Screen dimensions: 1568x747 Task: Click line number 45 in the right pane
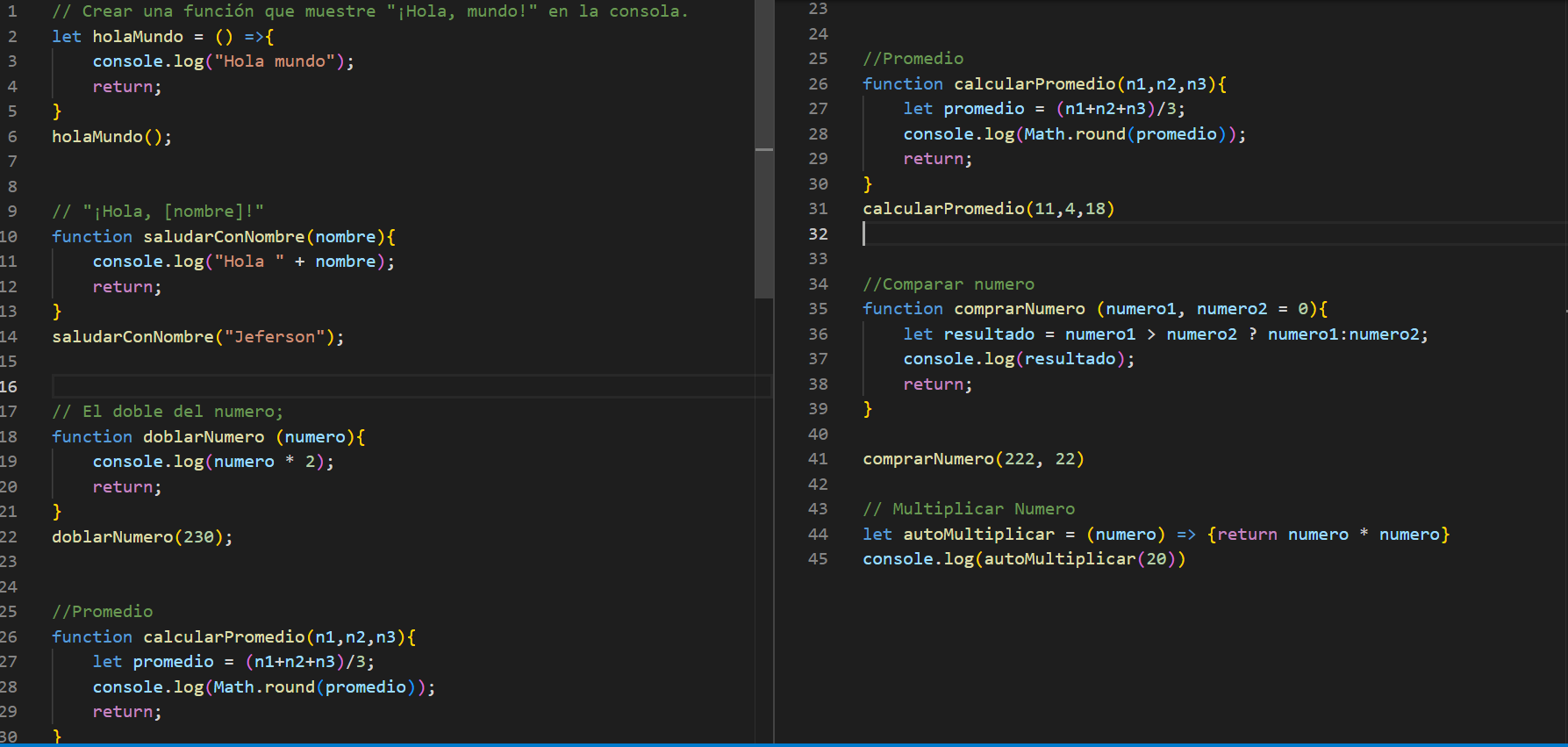click(x=818, y=559)
